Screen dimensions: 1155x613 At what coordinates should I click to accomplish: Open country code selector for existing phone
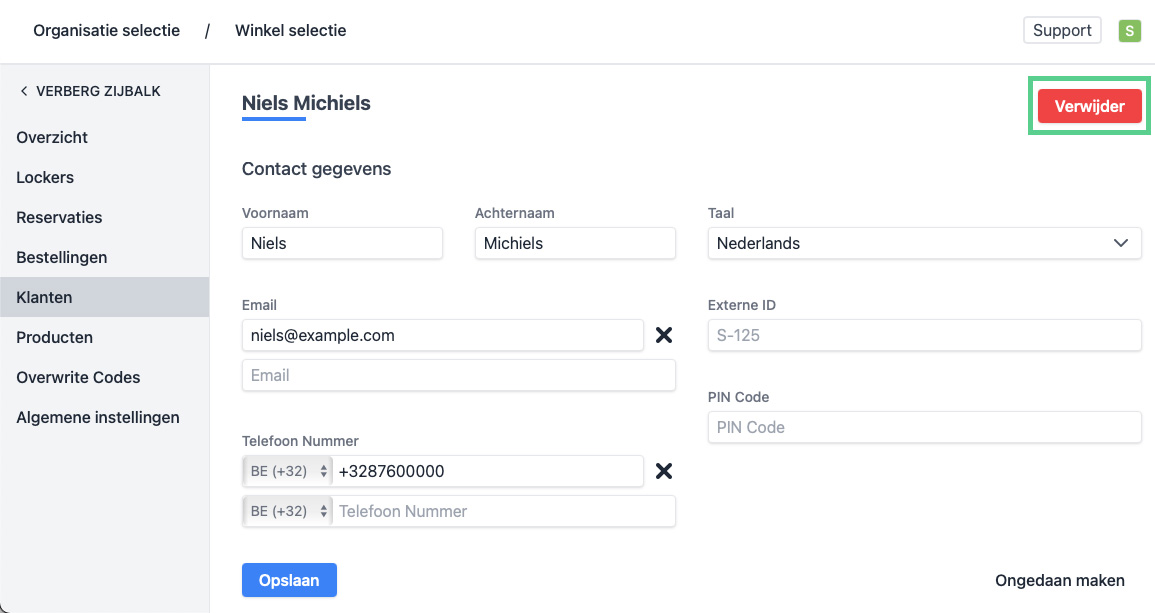click(289, 471)
